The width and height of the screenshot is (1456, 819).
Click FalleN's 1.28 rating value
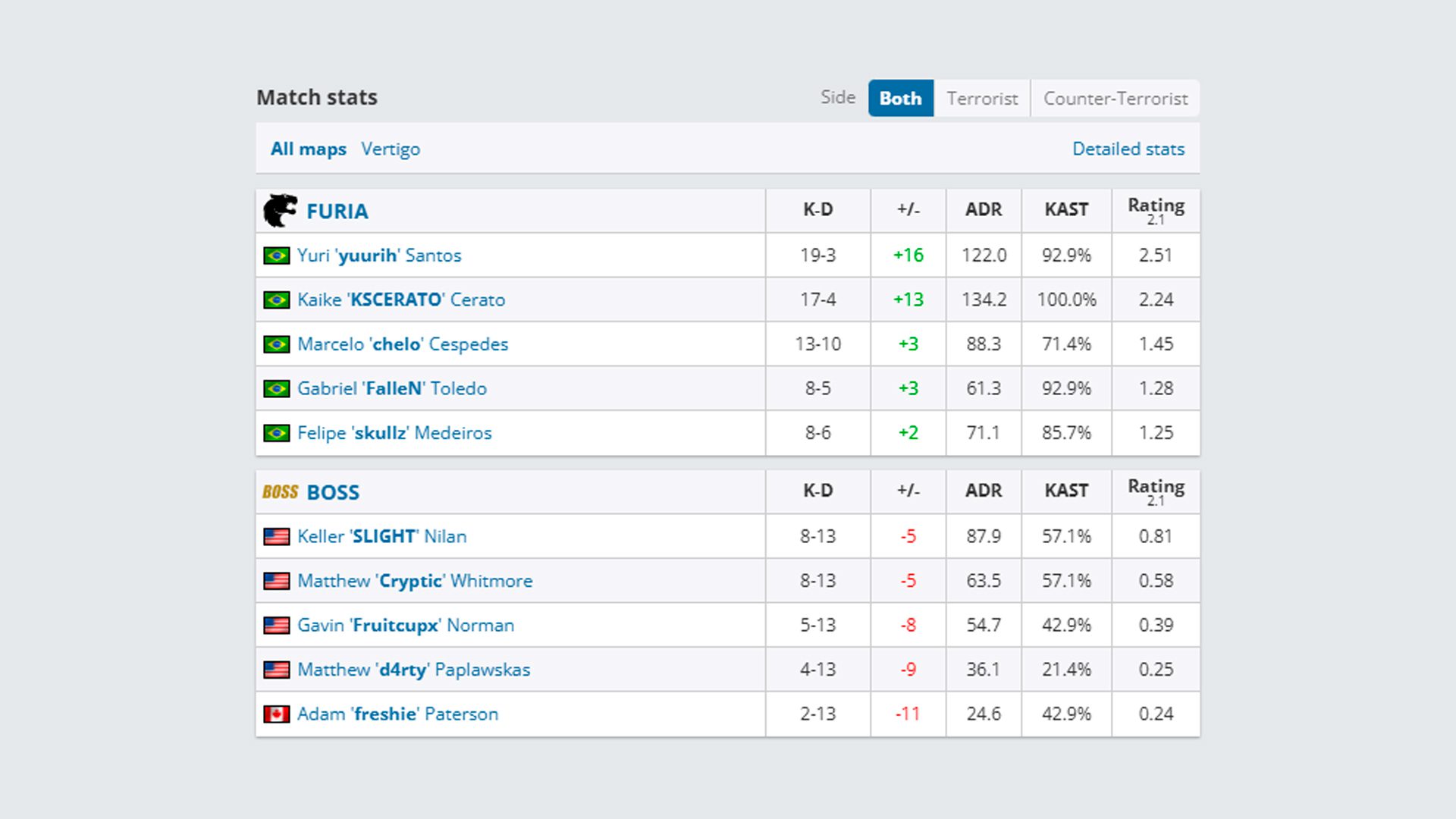click(1156, 388)
